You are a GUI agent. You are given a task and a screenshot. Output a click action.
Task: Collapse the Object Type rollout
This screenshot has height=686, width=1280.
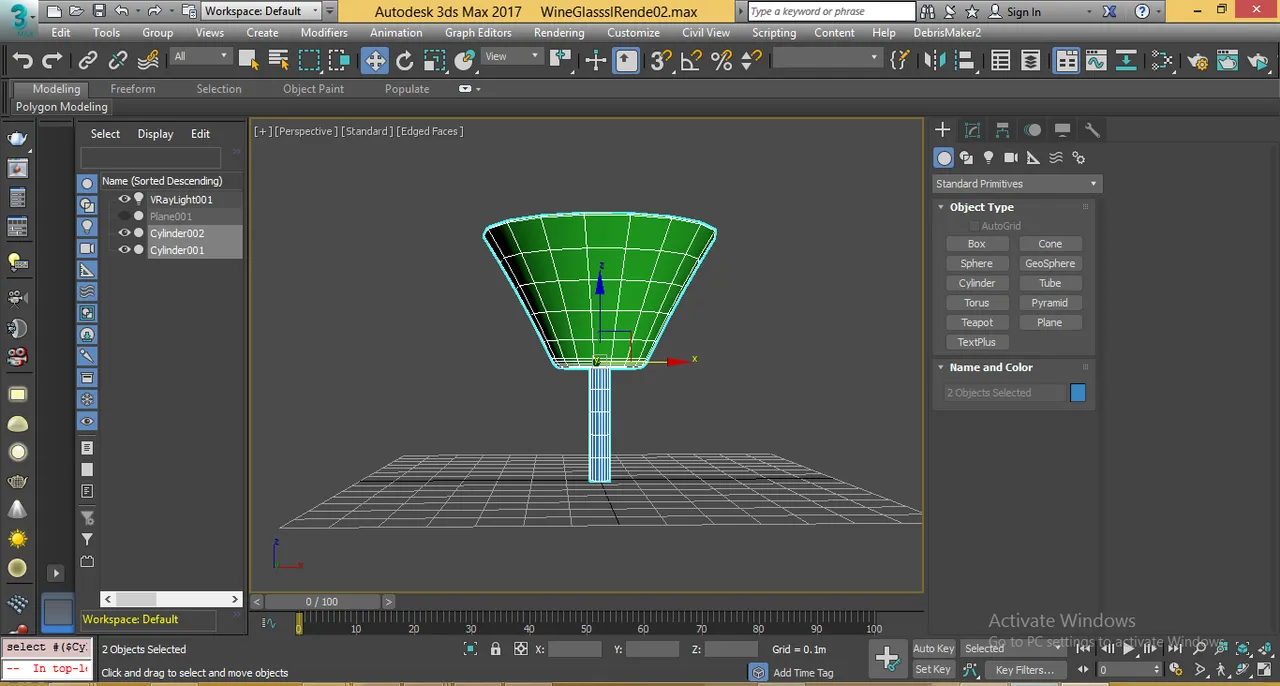pos(941,207)
